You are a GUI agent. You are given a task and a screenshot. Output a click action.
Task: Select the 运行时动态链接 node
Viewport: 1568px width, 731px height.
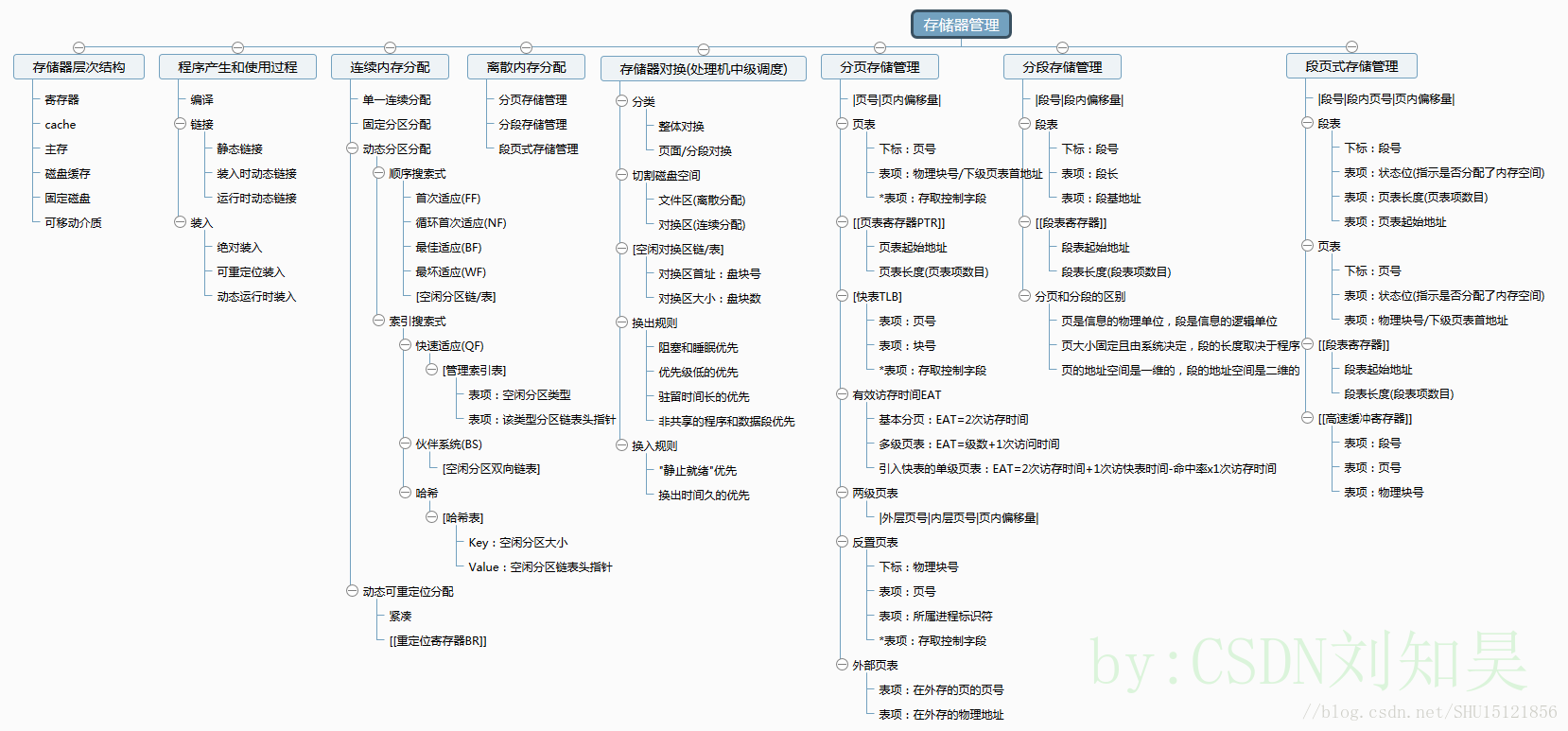click(x=256, y=198)
